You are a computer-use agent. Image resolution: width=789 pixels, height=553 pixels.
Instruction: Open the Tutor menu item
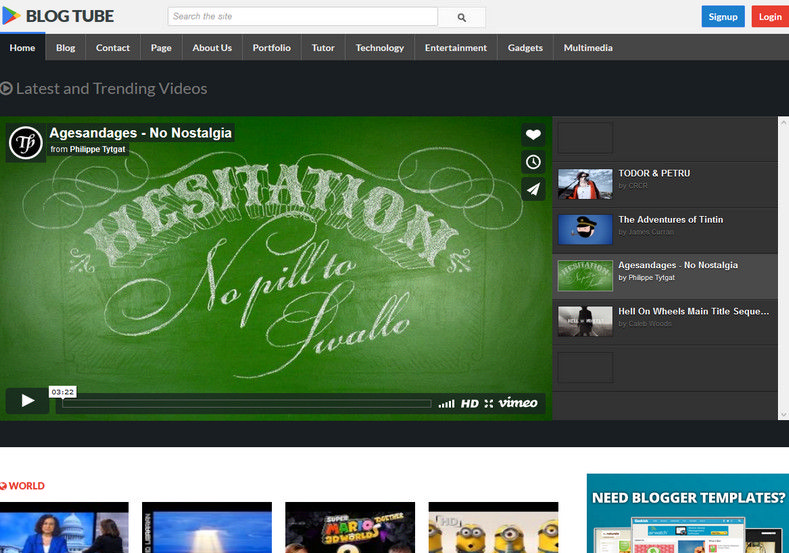point(323,48)
